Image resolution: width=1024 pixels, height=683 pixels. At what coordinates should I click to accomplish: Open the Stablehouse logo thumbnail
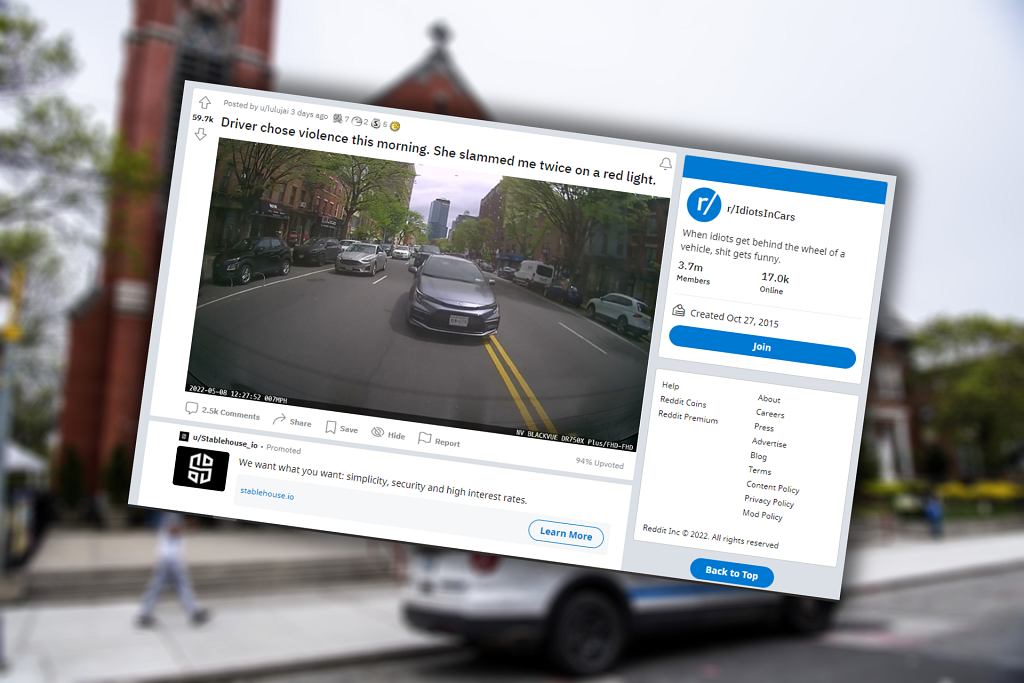click(200, 469)
